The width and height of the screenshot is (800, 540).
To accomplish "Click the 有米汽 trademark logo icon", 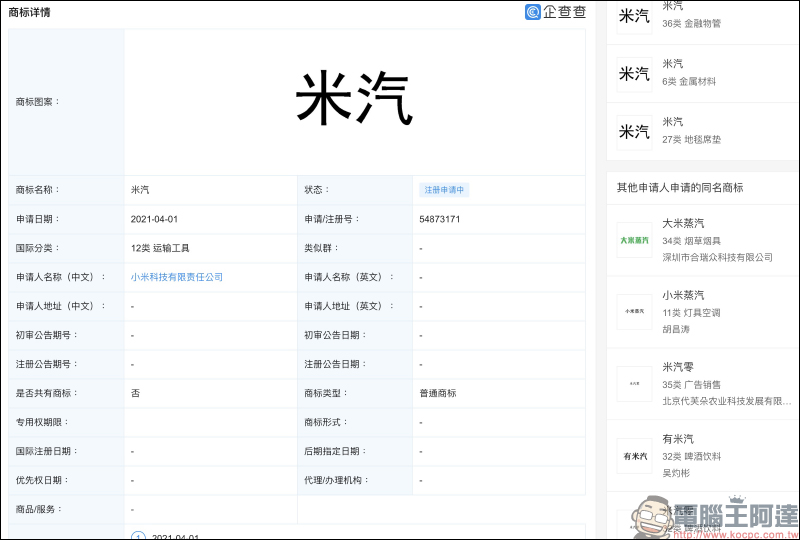I will pos(634,456).
